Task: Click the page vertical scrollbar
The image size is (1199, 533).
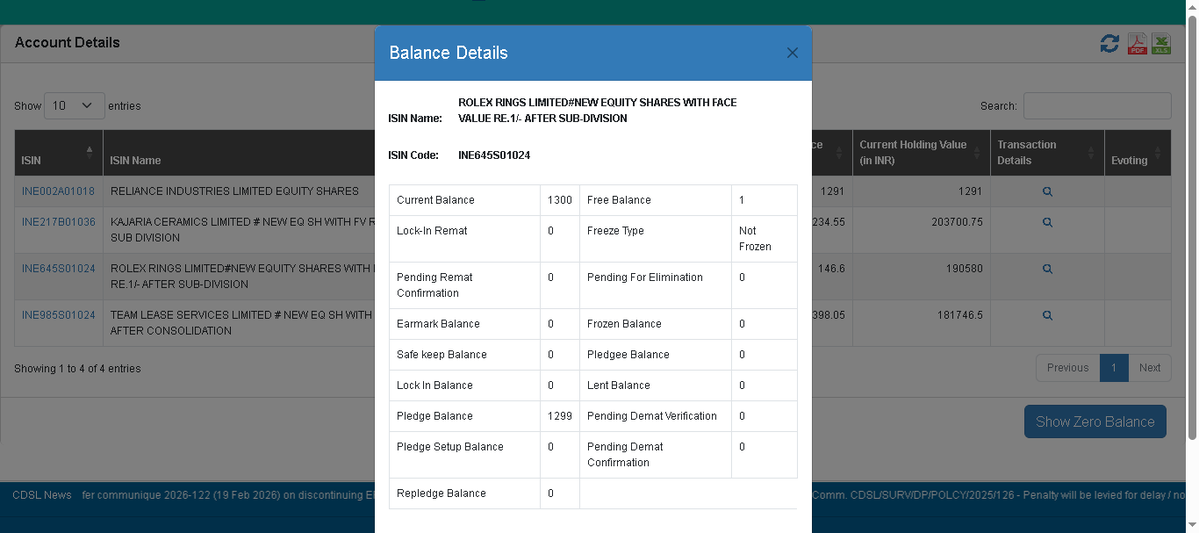Action: pos(1192,226)
